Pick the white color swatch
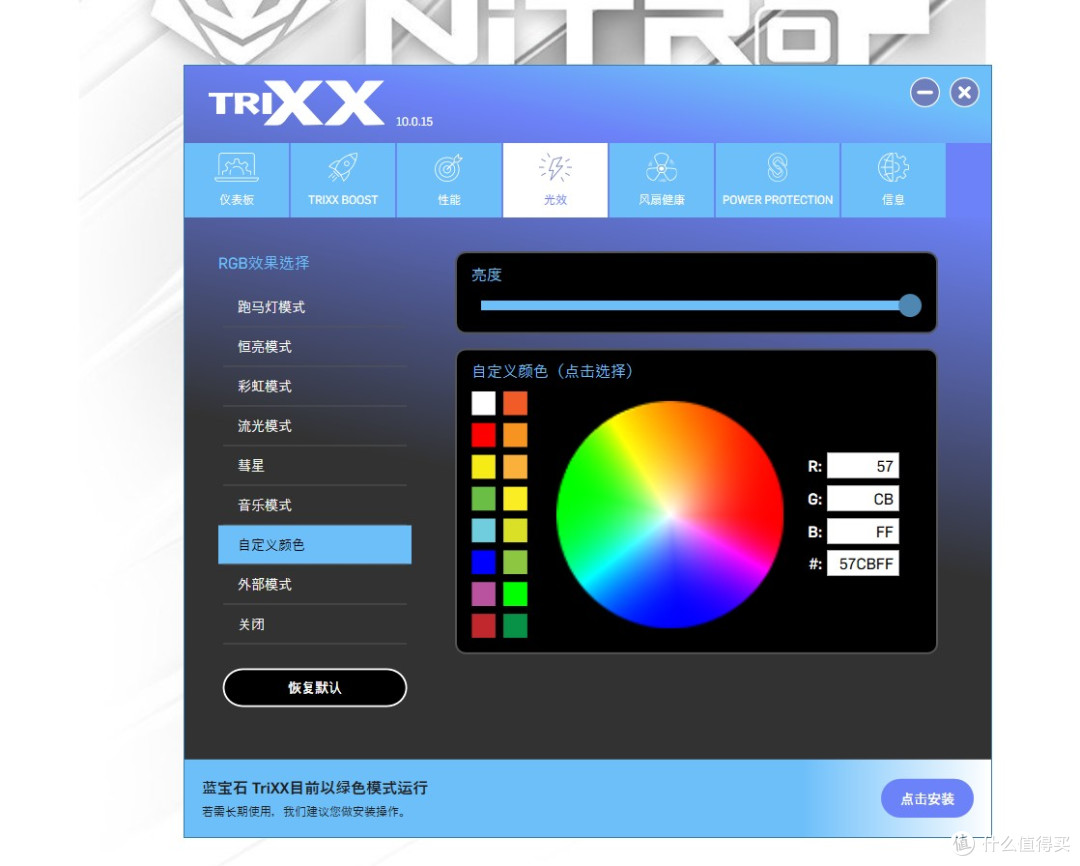Image resolution: width=1080 pixels, height=866 pixels. [484, 403]
